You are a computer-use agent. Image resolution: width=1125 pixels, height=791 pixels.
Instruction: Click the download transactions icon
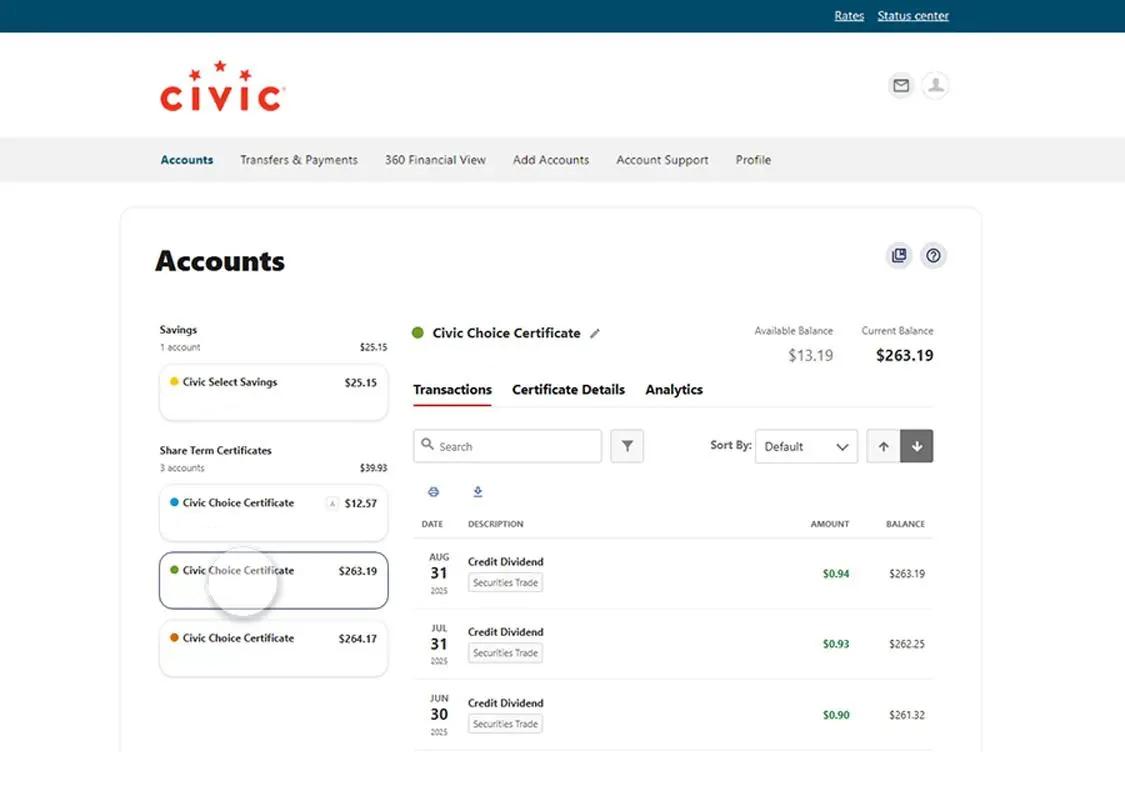[x=477, y=491]
